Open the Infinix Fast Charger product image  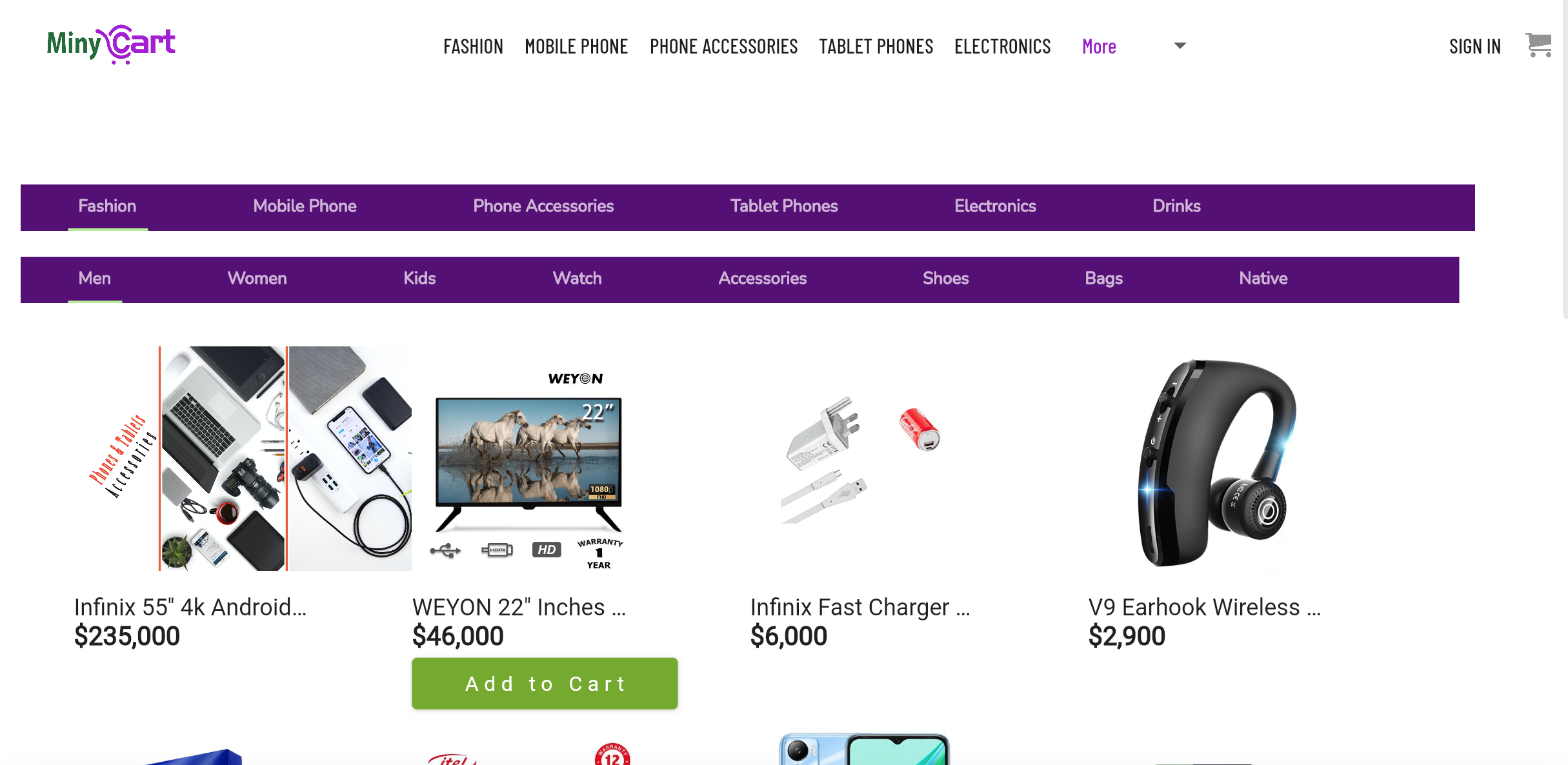pyautogui.click(x=861, y=458)
